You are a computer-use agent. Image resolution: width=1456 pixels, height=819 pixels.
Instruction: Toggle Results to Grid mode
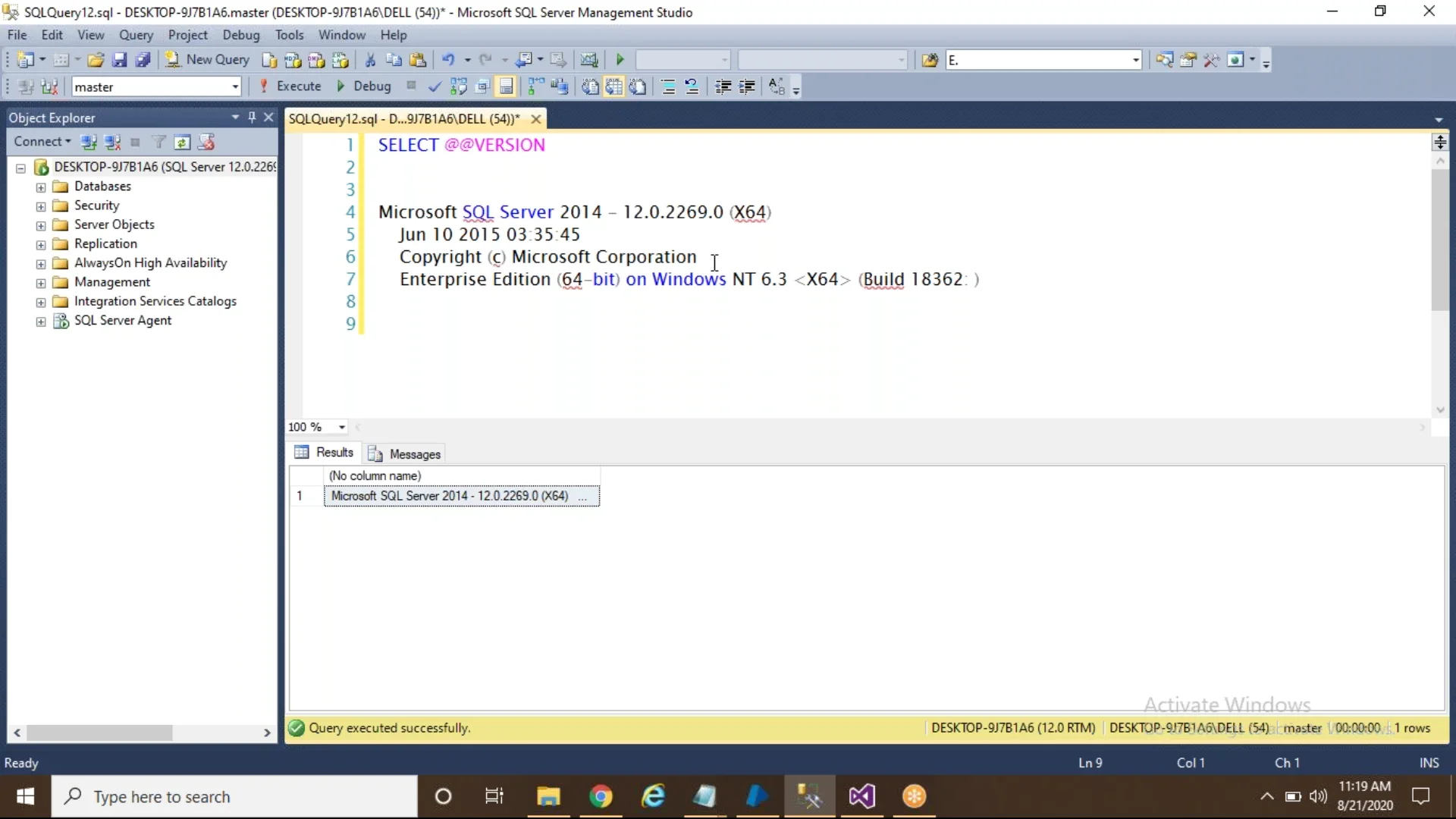[613, 86]
